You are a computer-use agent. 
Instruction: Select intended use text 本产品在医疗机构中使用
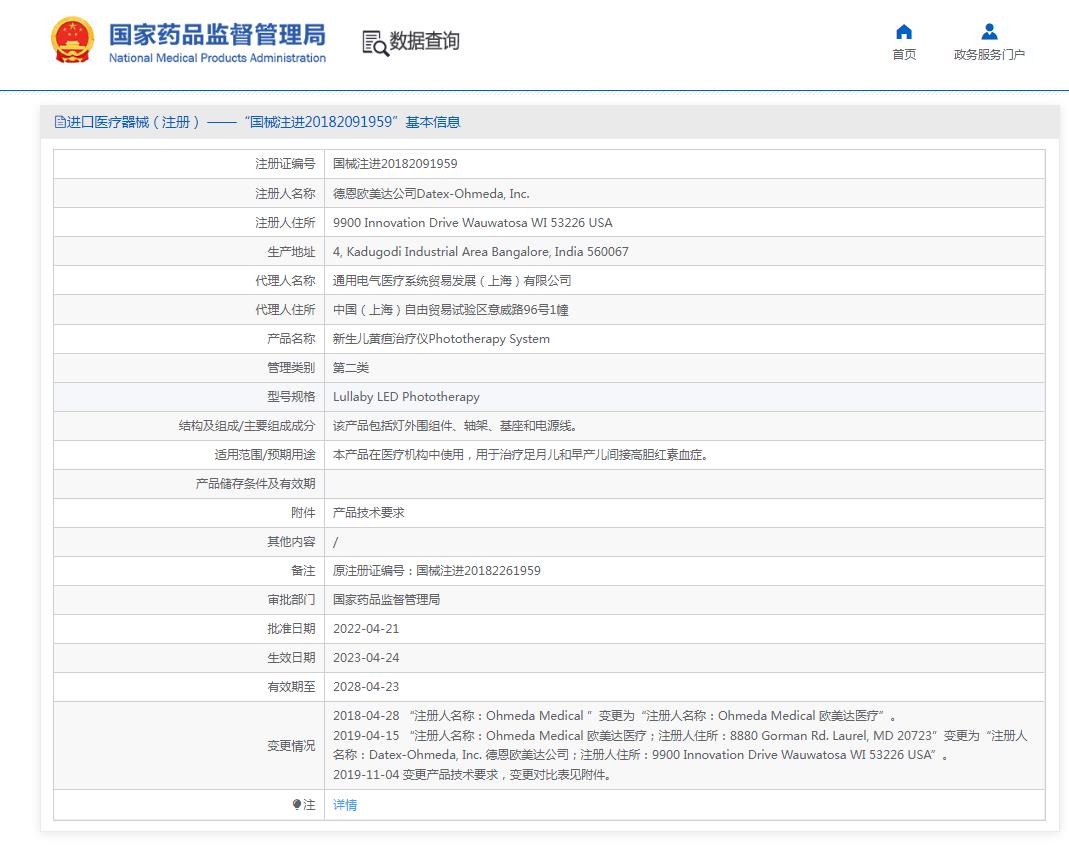click(520, 455)
